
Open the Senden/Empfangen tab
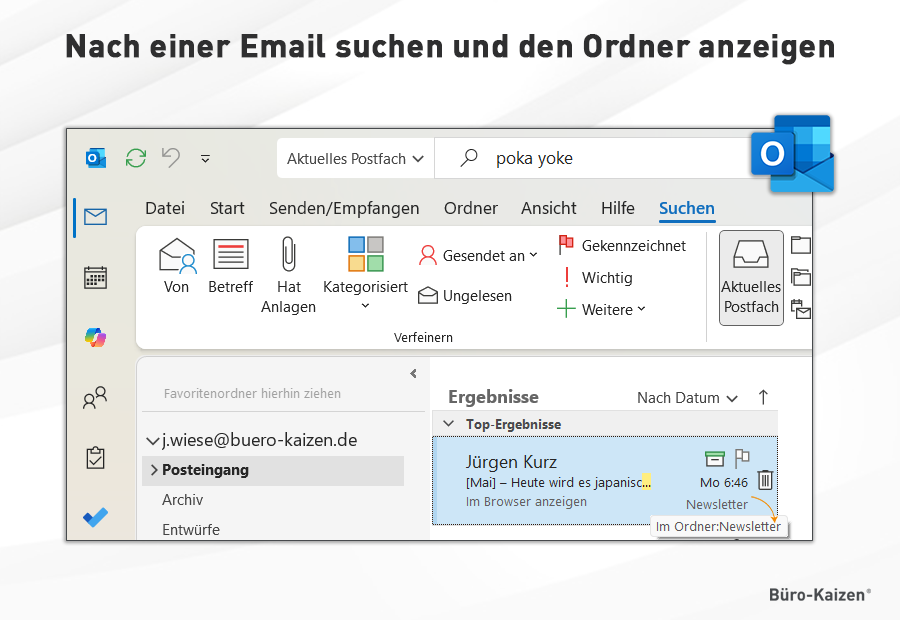[344, 208]
